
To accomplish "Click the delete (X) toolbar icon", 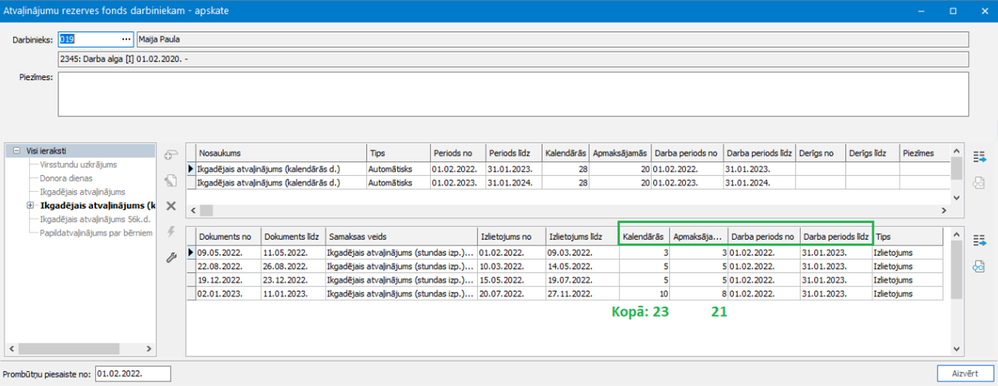I will click(171, 206).
